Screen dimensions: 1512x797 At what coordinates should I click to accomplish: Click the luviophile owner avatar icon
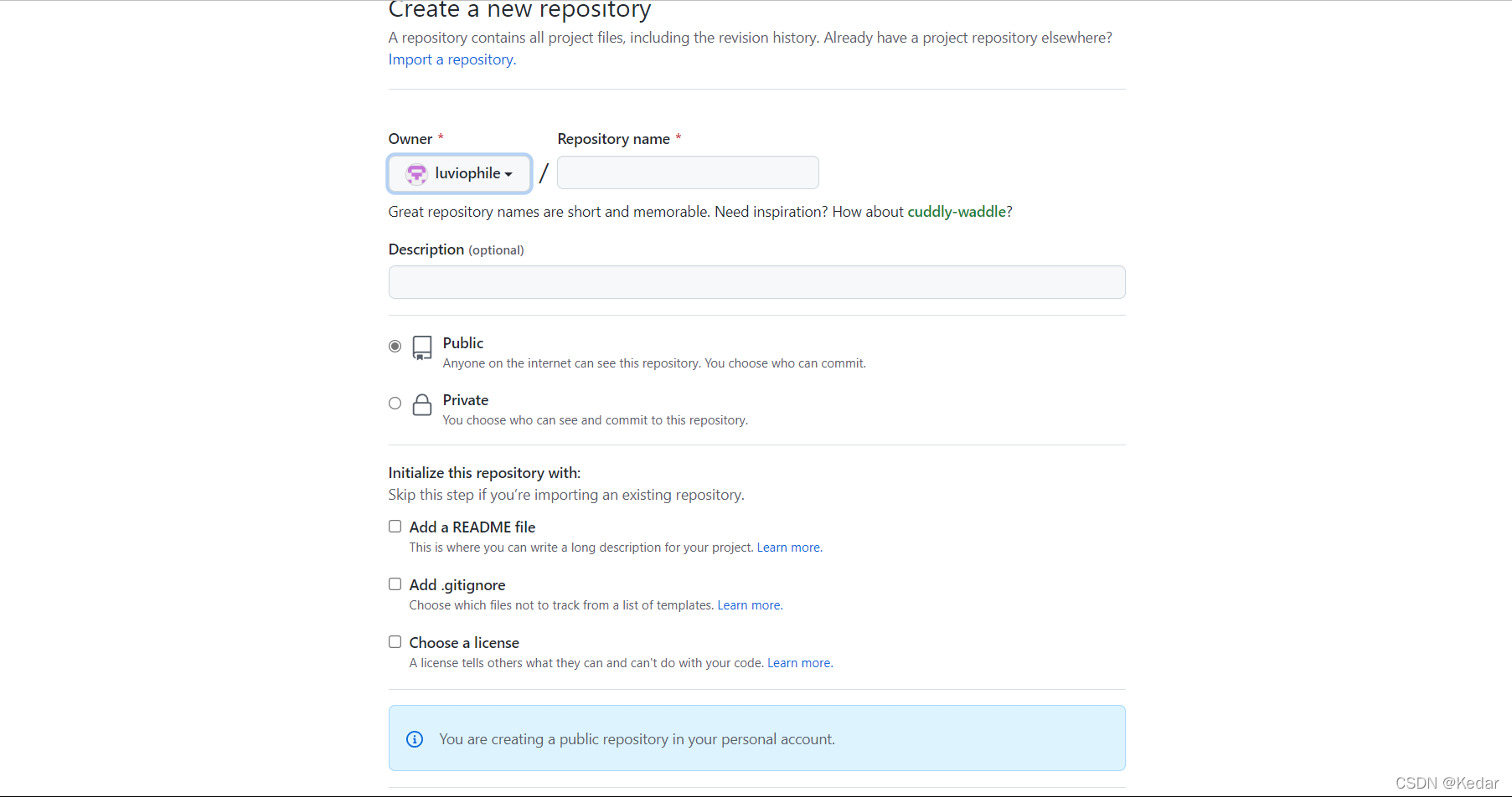(416, 174)
